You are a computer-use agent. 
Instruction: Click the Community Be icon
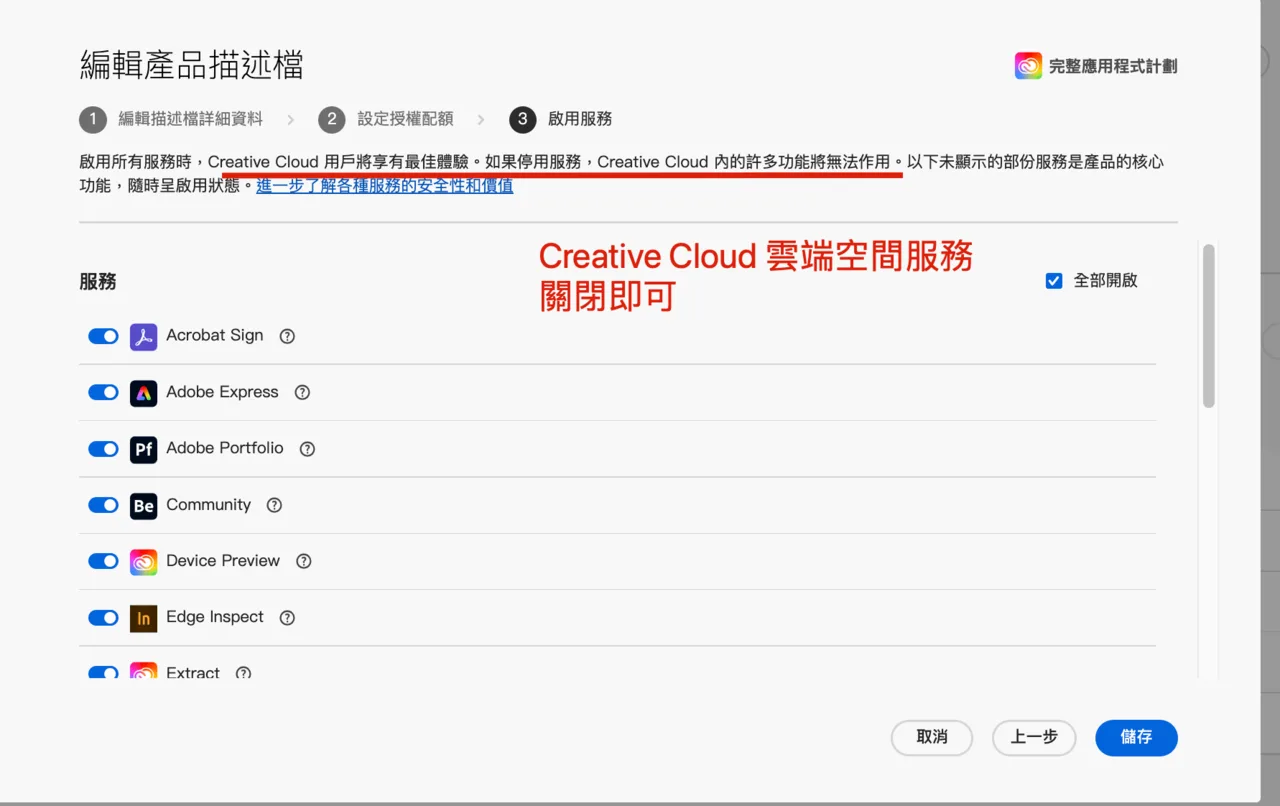[x=143, y=506]
